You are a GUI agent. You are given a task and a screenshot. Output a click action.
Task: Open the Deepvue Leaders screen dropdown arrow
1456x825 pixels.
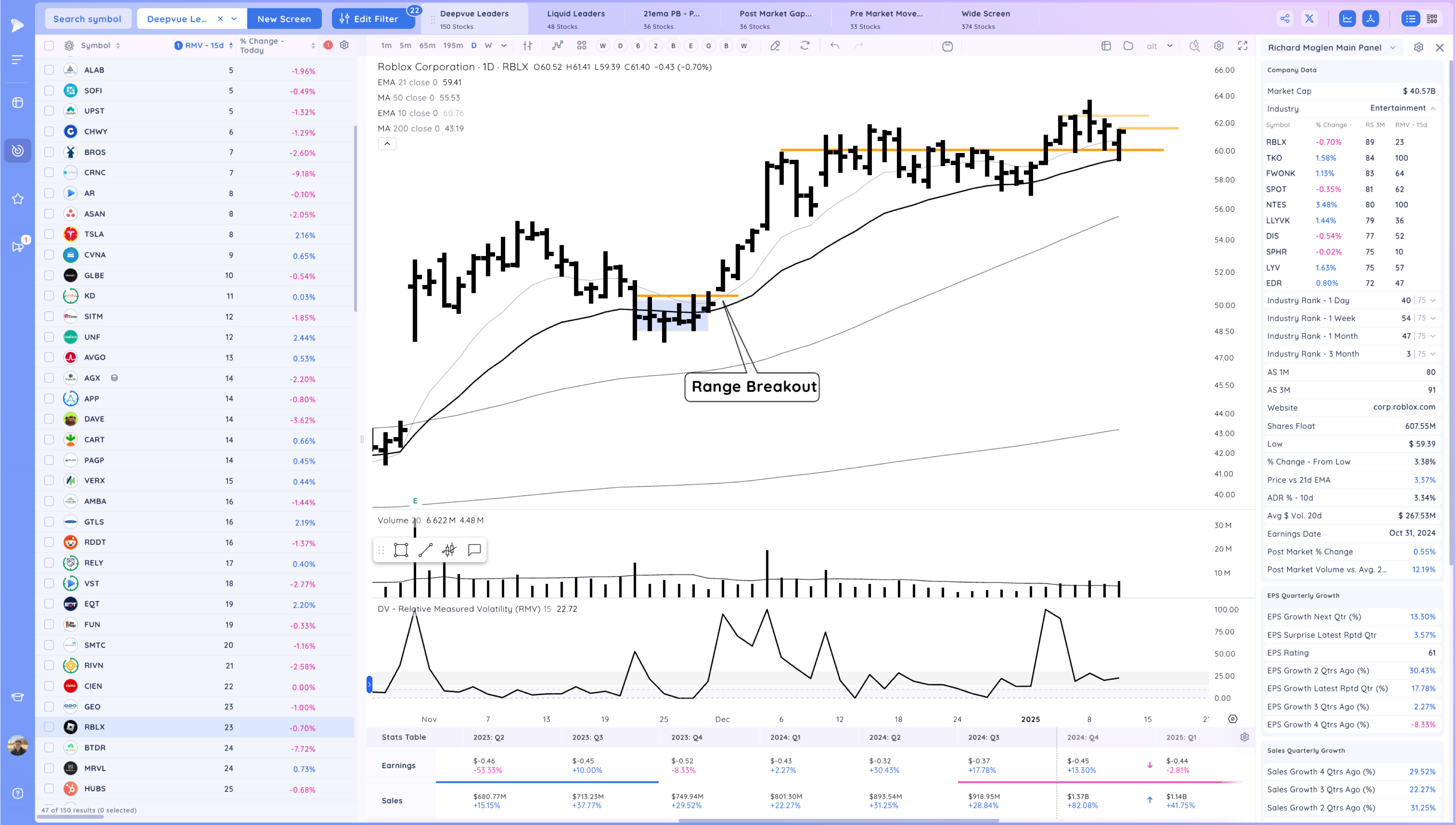234,19
